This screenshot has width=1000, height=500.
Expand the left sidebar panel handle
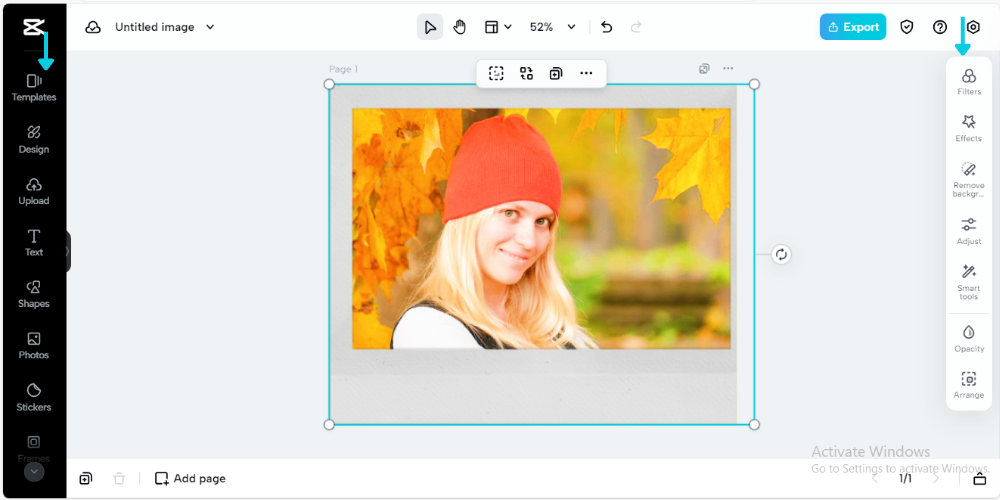point(67,252)
